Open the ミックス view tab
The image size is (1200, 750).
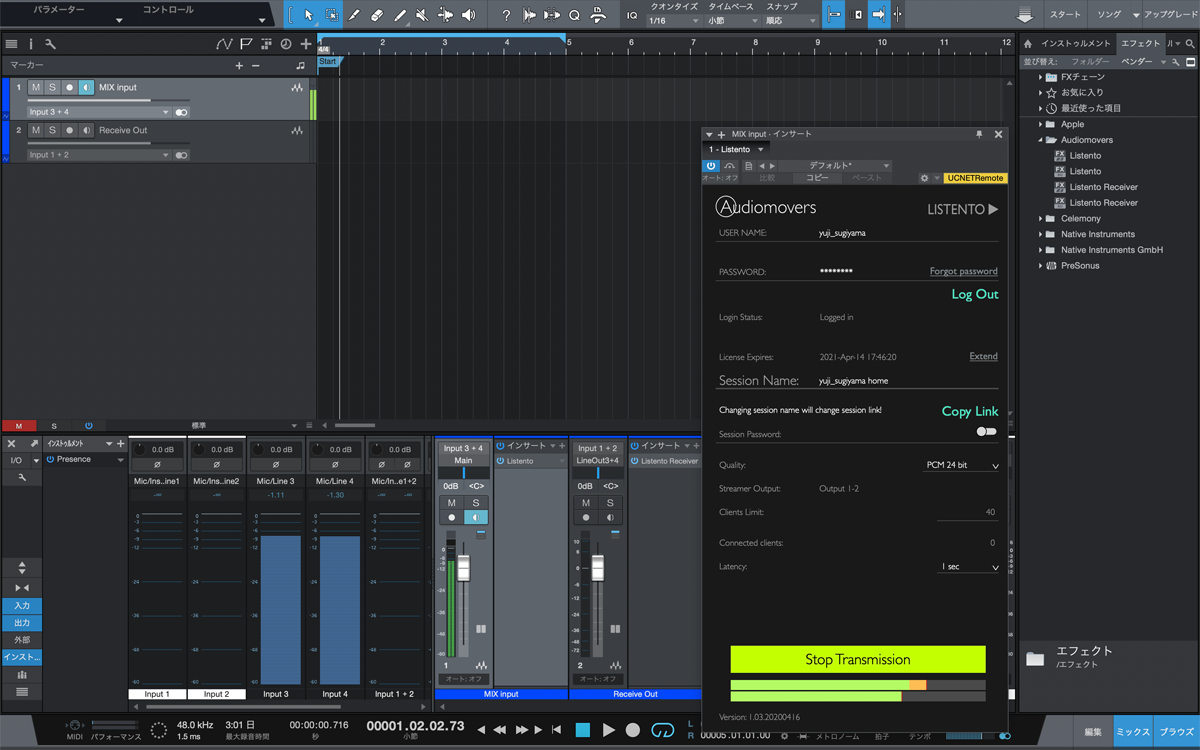coord(1132,732)
